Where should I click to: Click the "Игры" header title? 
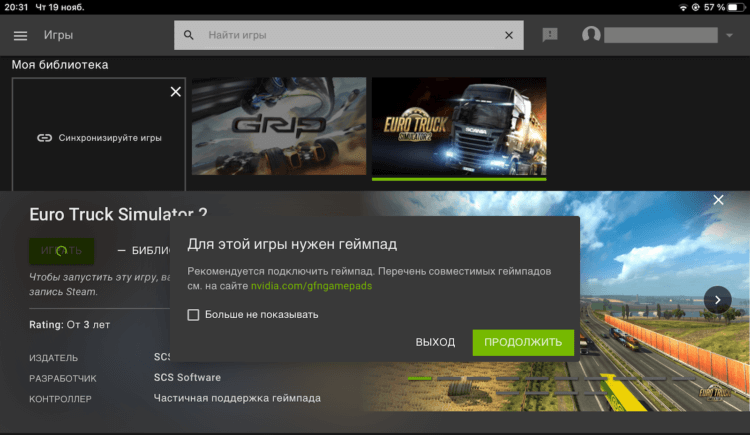coord(58,35)
